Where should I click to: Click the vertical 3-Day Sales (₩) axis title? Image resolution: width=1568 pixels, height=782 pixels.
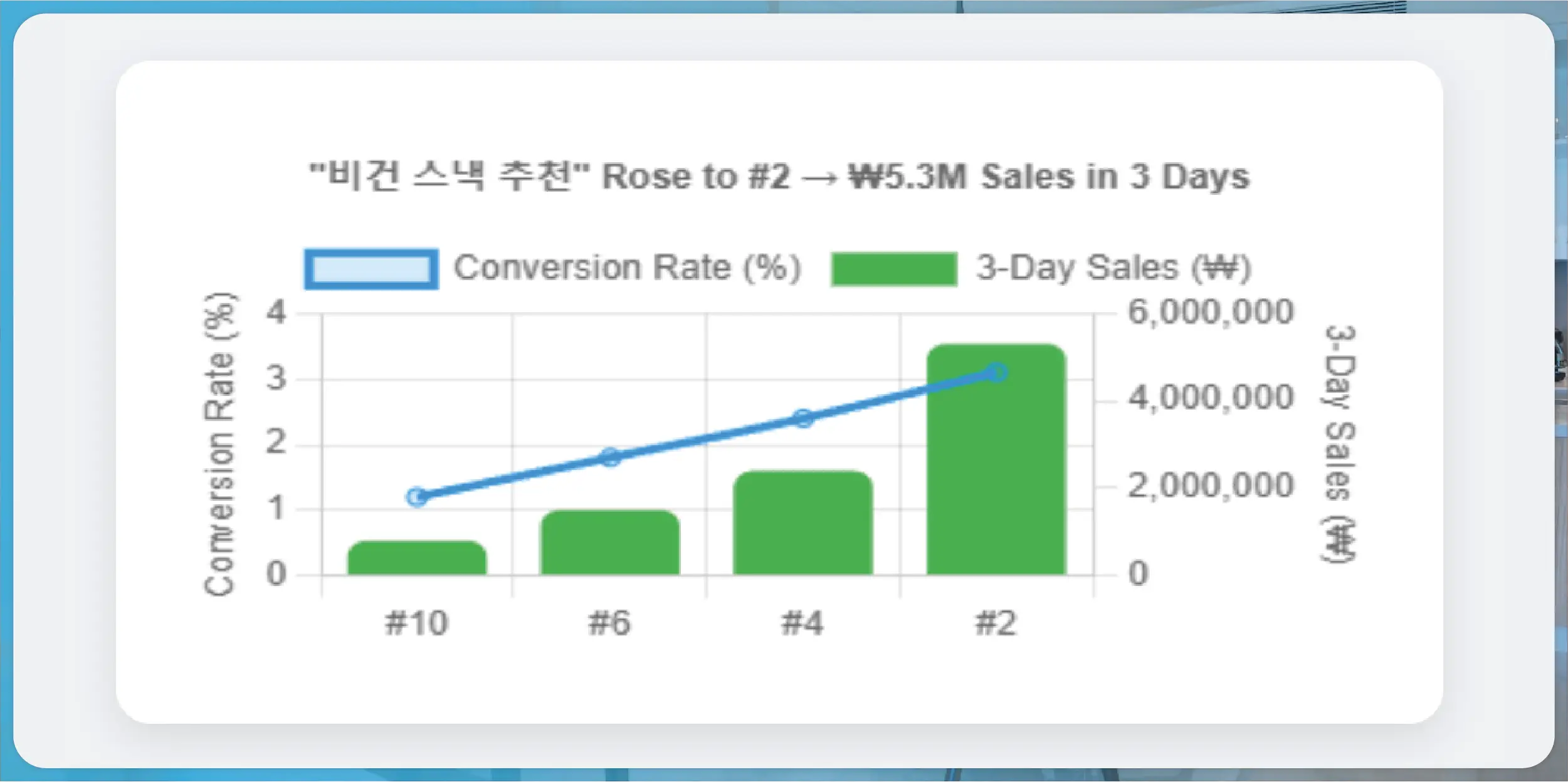click(x=1340, y=444)
